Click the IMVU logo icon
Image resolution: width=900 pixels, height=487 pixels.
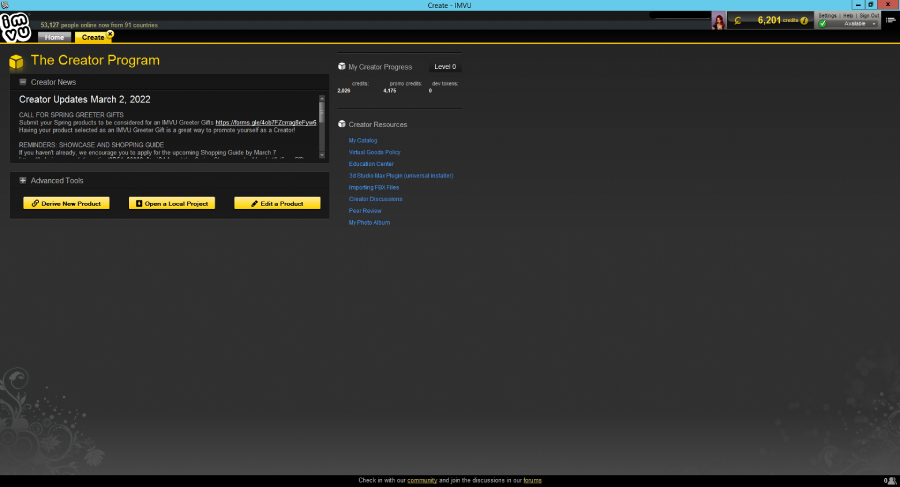point(15,27)
